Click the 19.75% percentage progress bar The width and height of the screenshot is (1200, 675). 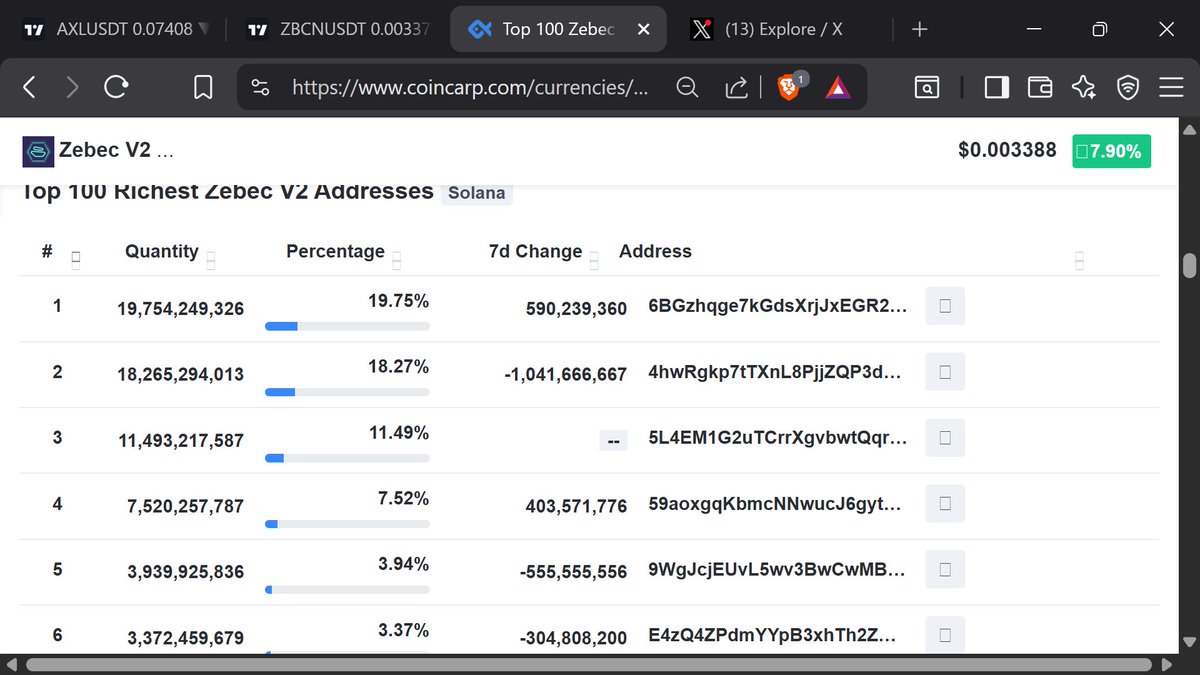[x=347, y=326]
